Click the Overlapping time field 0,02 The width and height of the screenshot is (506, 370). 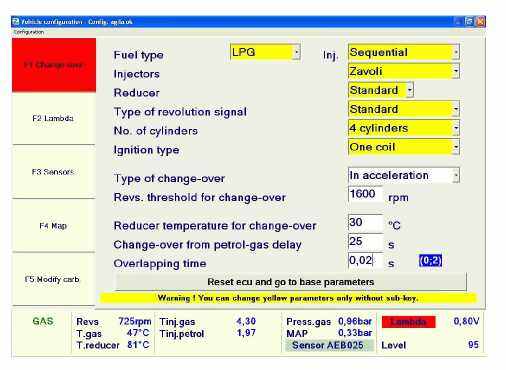(x=365, y=260)
